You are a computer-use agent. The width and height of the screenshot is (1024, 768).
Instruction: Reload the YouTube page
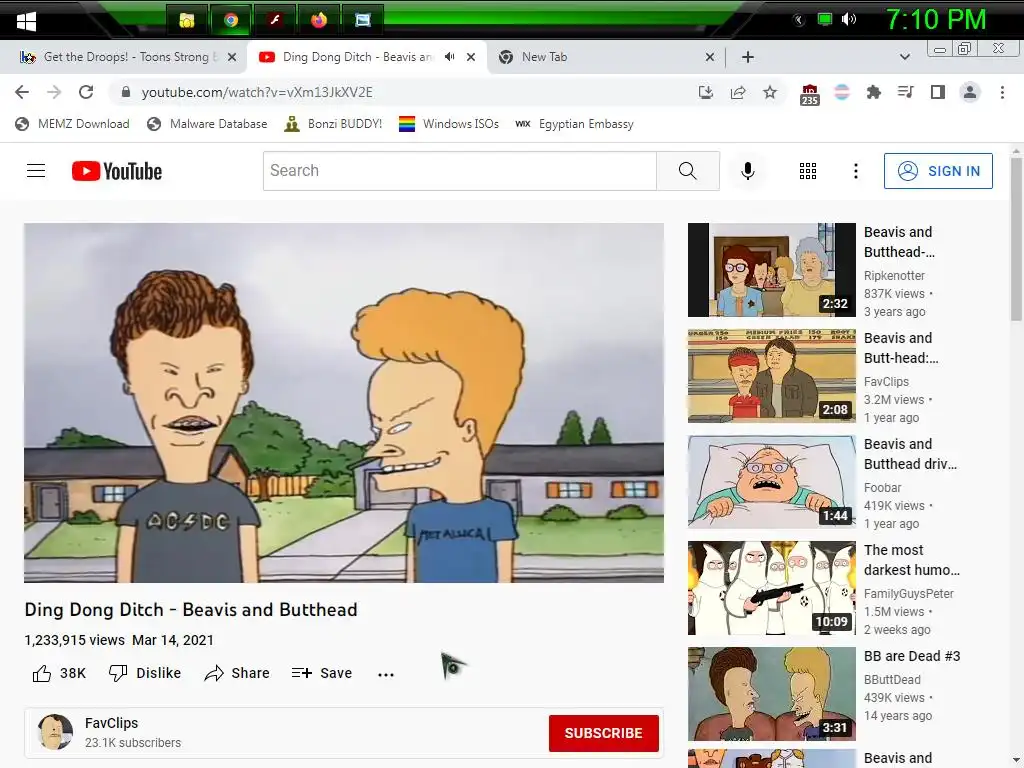click(x=86, y=92)
